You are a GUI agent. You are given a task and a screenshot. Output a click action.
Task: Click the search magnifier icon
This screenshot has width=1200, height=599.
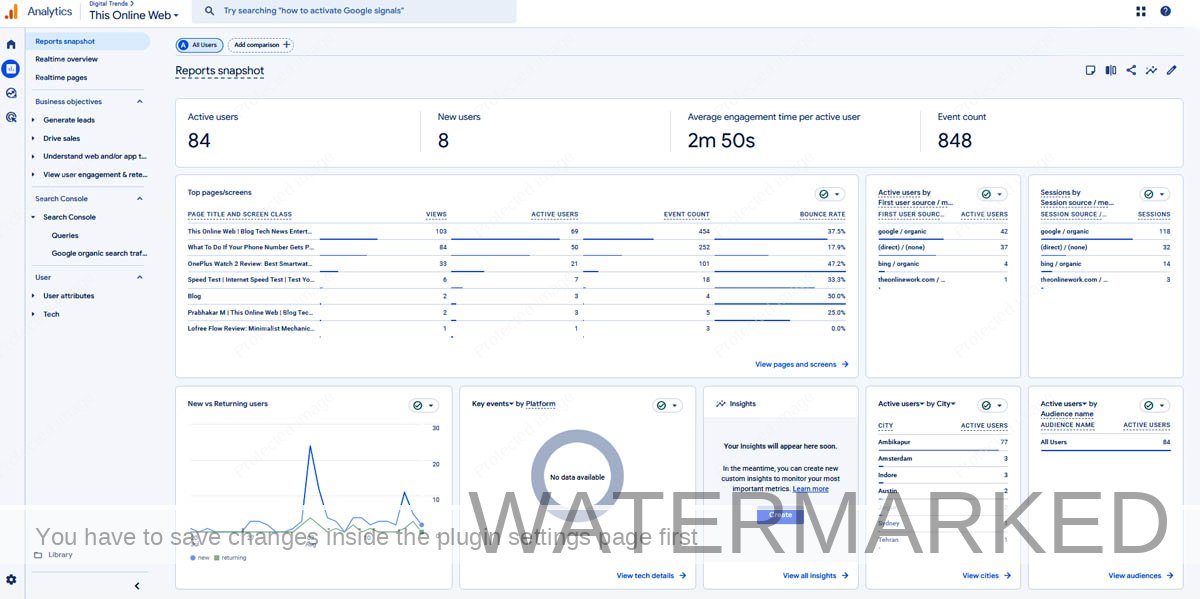[209, 11]
